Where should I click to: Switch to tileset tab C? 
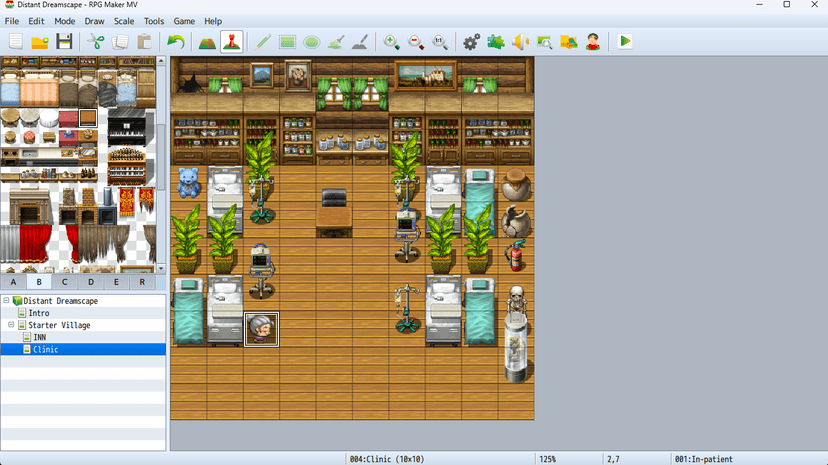tap(64, 282)
